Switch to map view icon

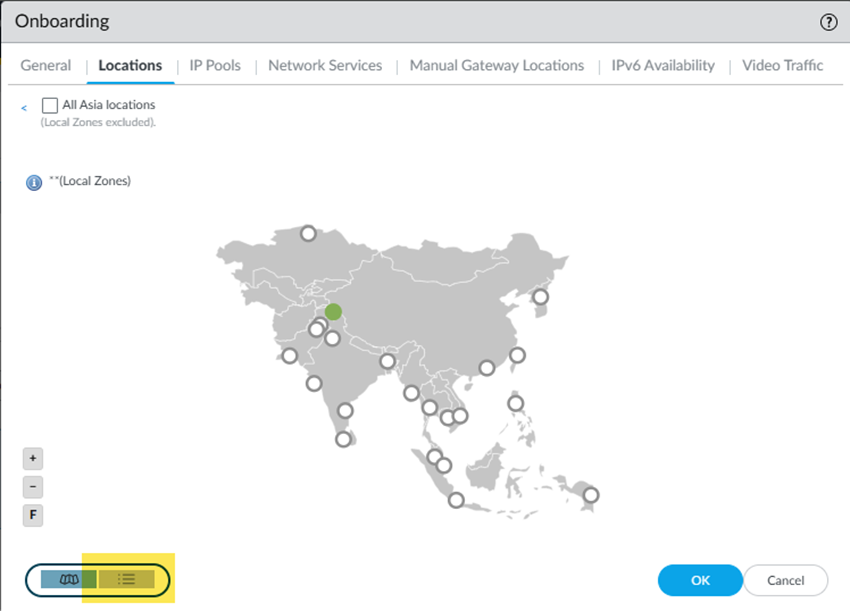(x=68, y=580)
